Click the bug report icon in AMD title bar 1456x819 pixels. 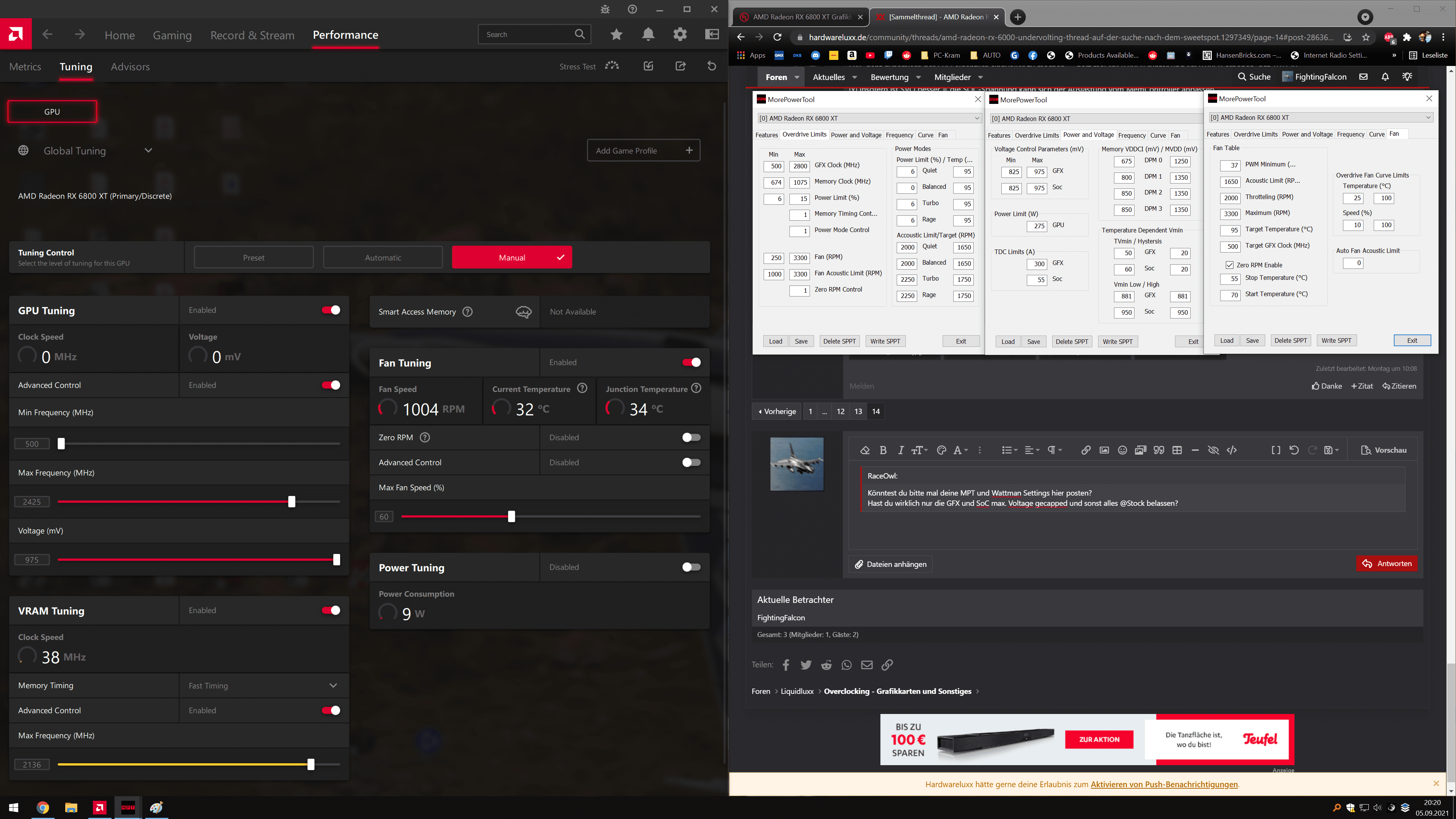tap(606, 9)
